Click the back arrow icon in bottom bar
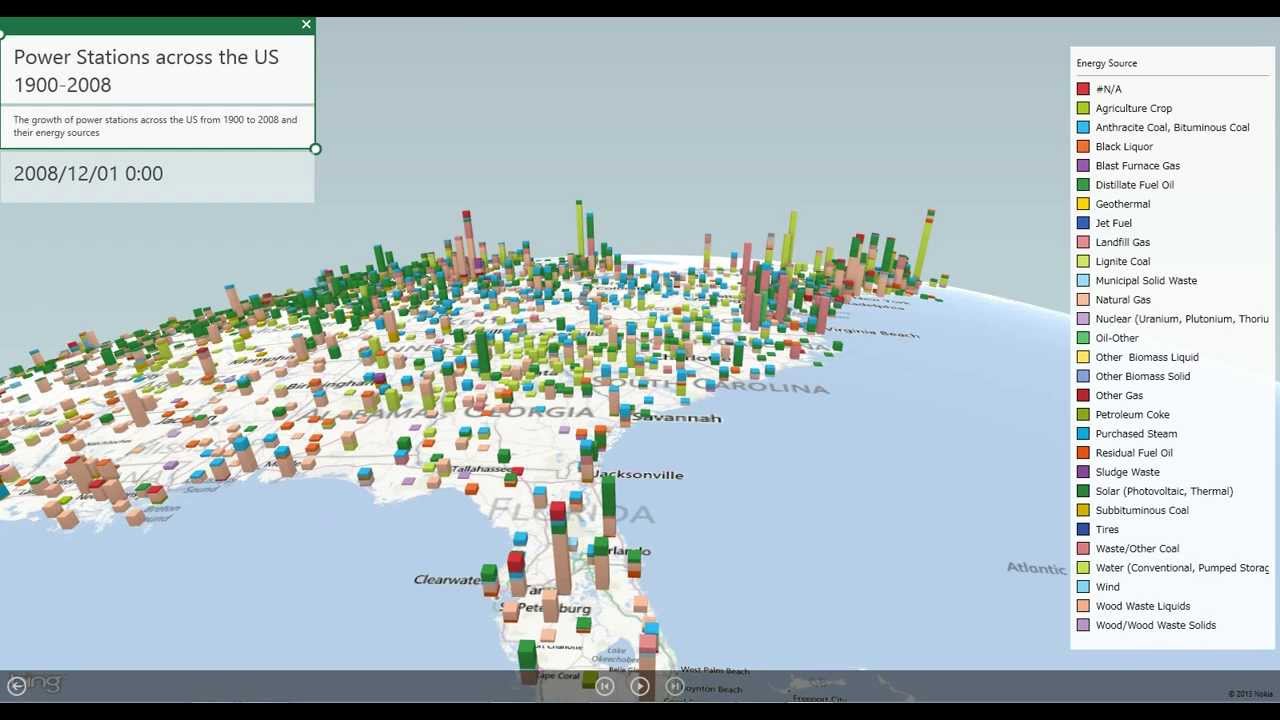The width and height of the screenshot is (1280, 720). 16,685
